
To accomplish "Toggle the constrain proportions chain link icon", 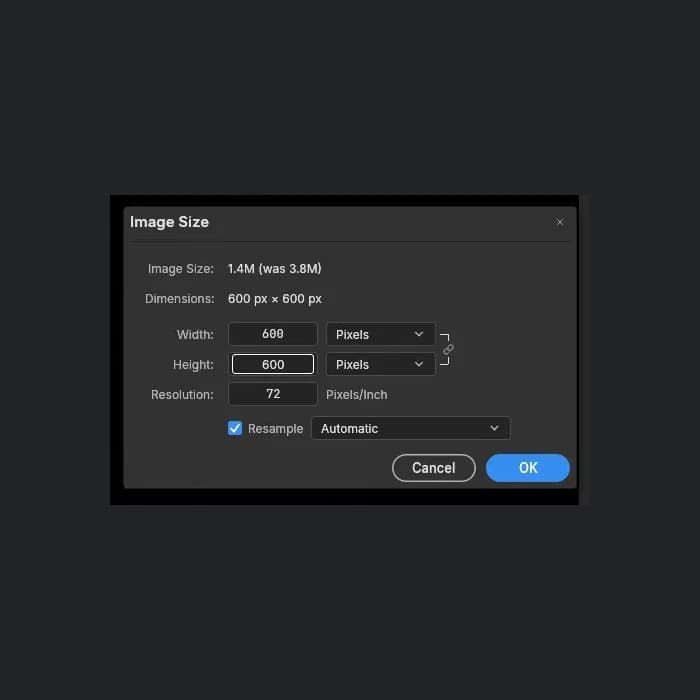I will tap(448, 349).
